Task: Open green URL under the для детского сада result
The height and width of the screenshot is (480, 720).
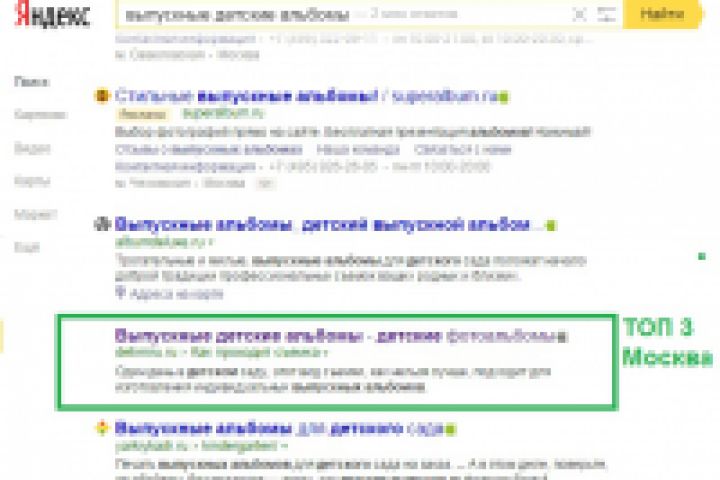Action: pos(201,445)
